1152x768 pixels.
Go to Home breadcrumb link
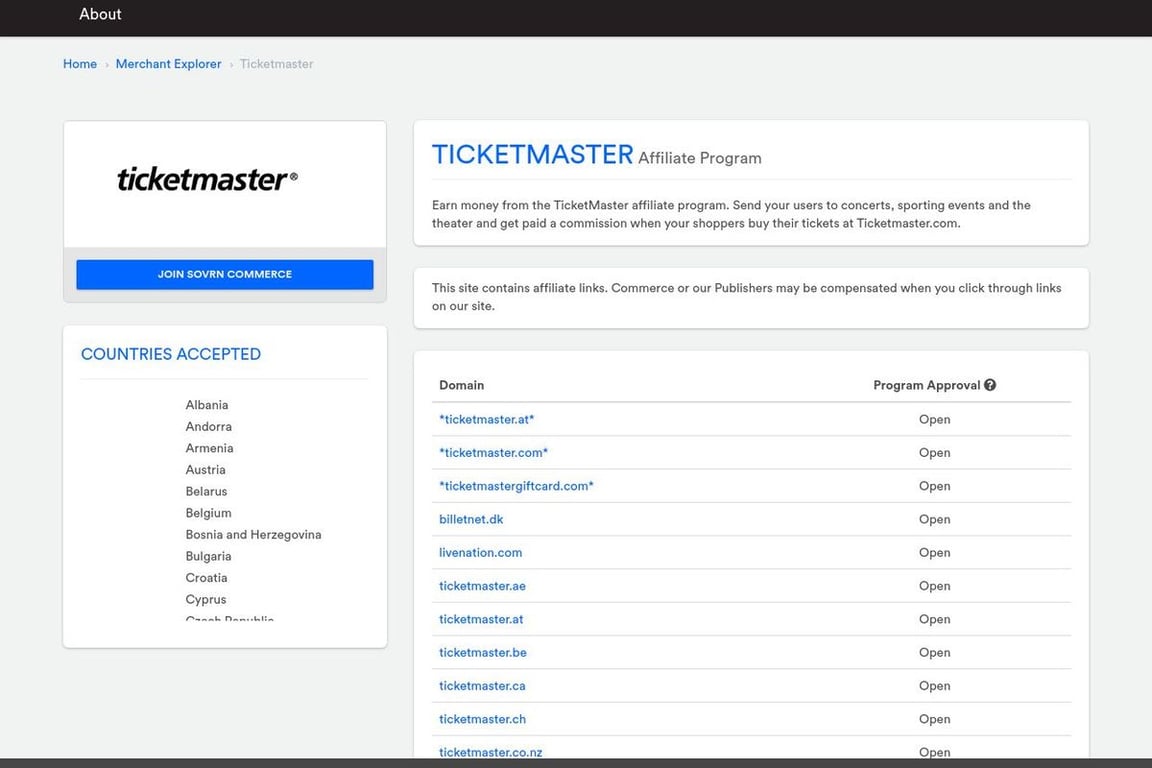tap(80, 64)
